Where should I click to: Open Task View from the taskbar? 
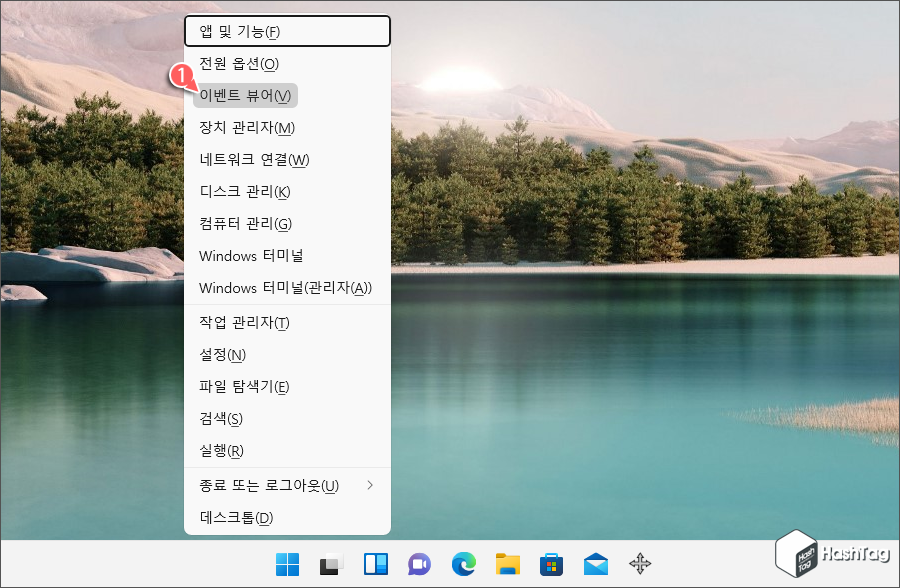point(330,564)
